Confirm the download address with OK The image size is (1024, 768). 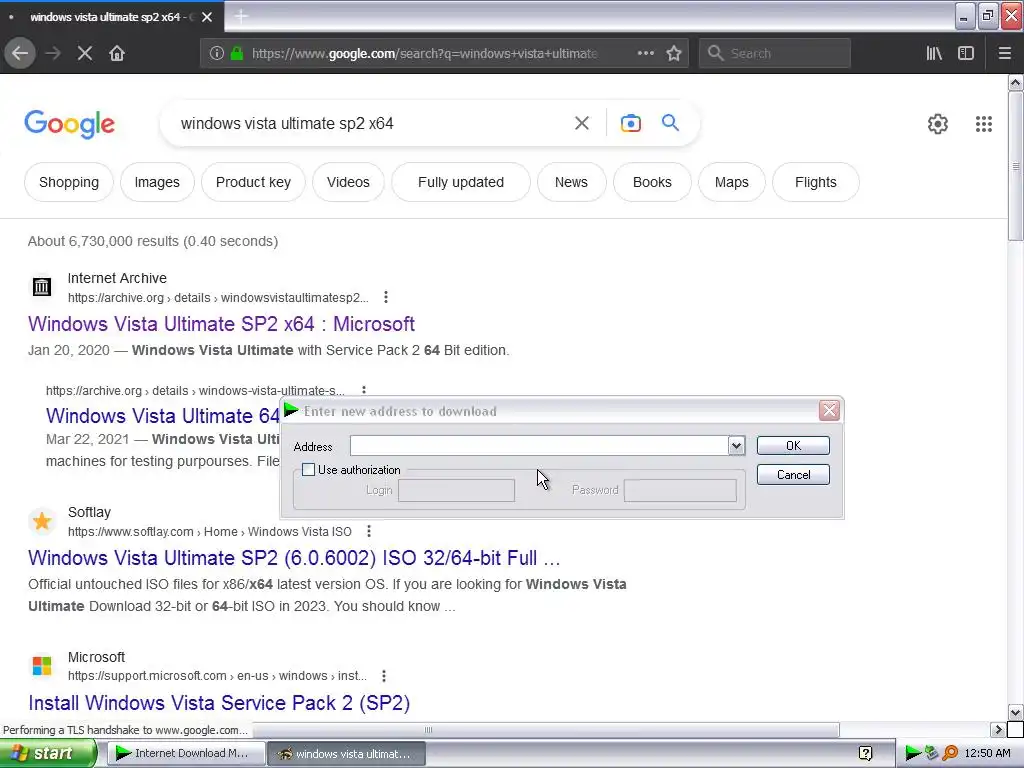(793, 445)
